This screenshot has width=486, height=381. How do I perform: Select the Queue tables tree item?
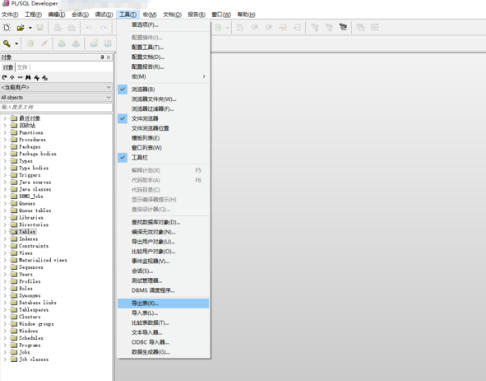click(35, 211)
